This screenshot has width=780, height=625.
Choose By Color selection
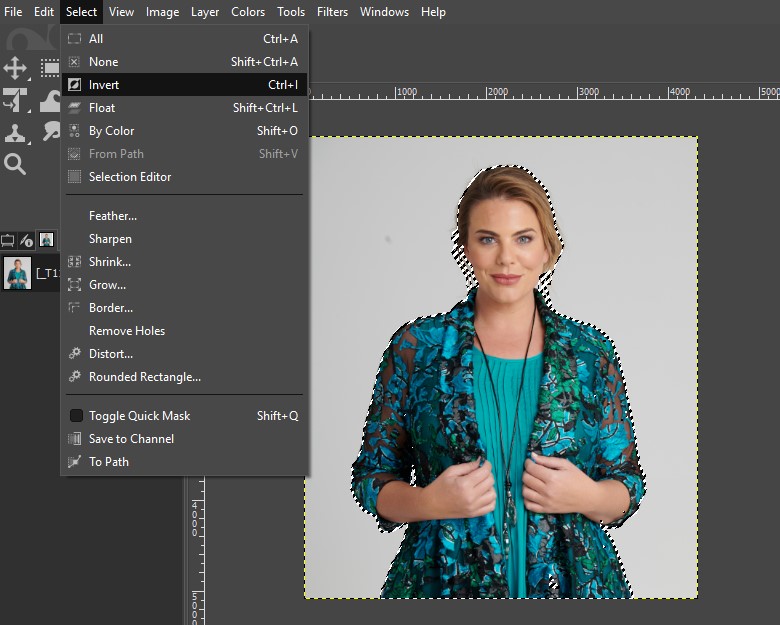[185, 131]
